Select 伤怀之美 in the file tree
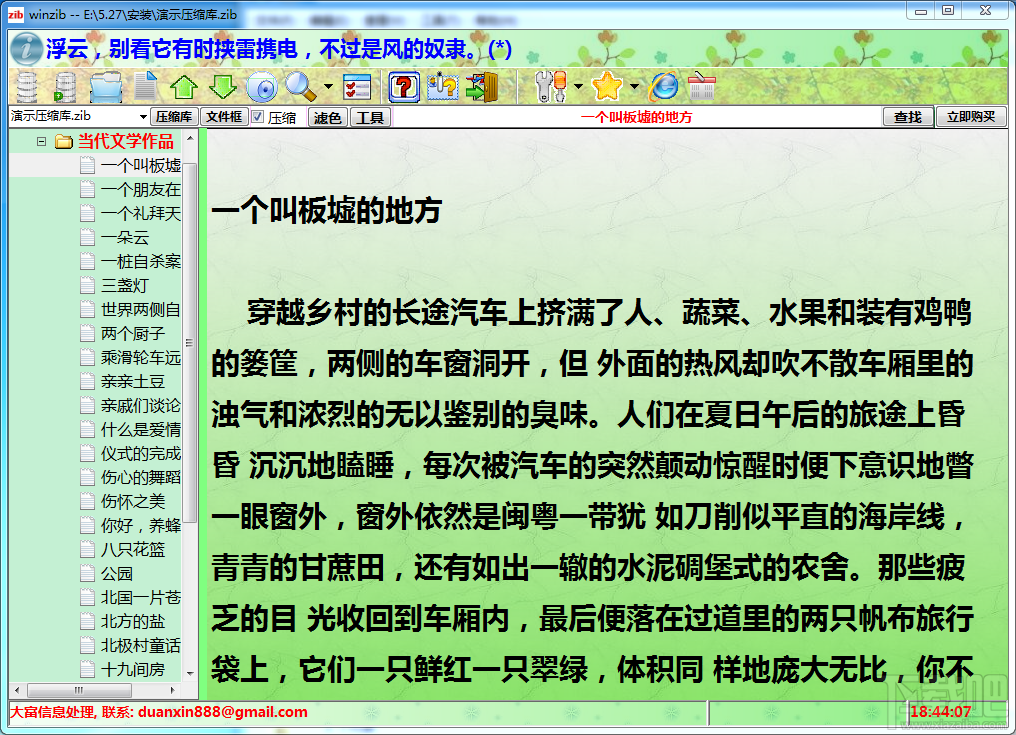This screenshot has width=1016, height=735. [x=133, y=501]
